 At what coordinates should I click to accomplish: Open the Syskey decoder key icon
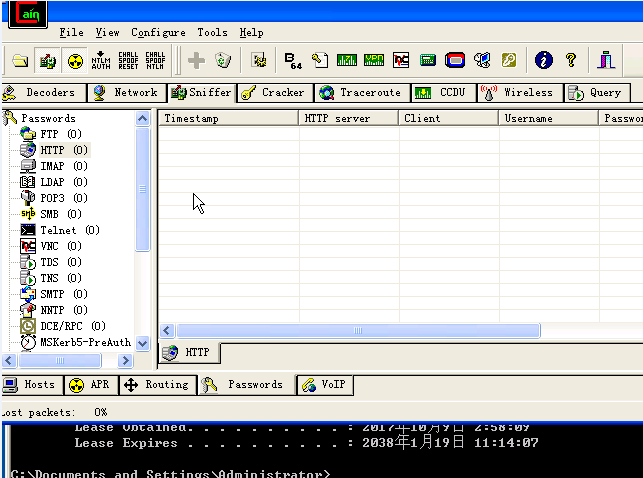(509, 61)
